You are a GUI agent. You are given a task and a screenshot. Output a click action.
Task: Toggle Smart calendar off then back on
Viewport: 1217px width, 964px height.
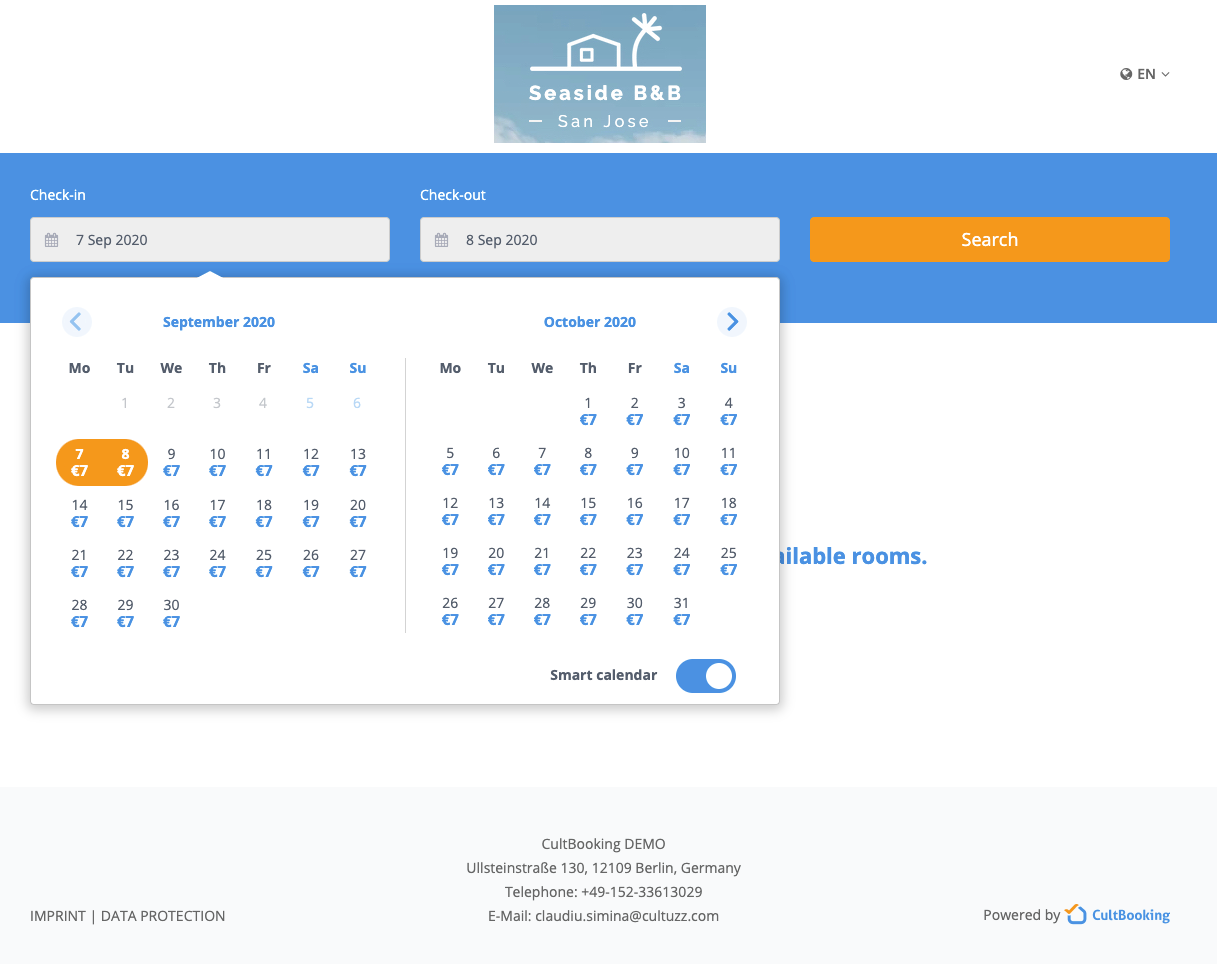(x=705, y=675)
